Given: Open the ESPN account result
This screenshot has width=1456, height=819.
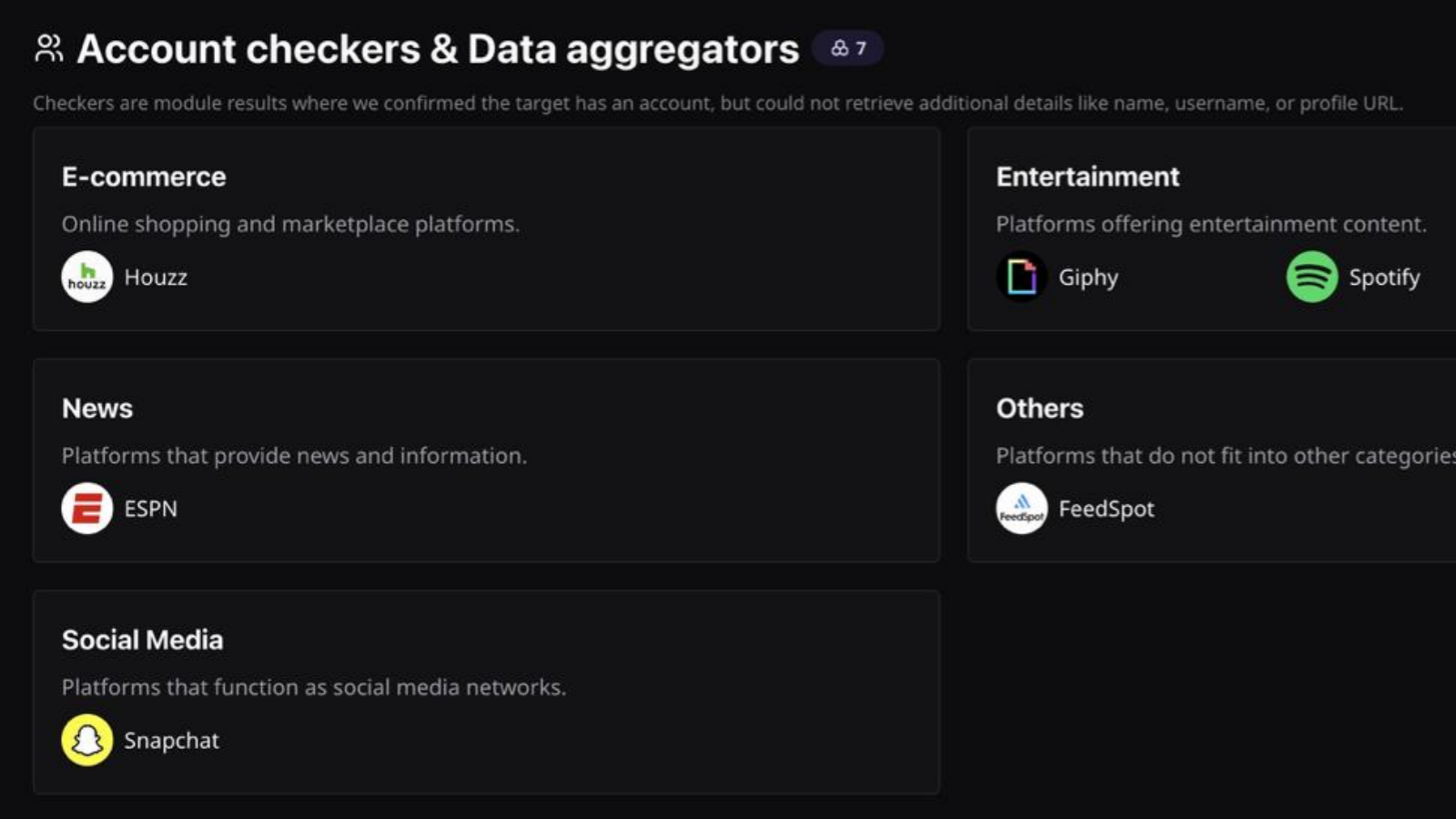Looking at the screenshot, I should (150, 508).
